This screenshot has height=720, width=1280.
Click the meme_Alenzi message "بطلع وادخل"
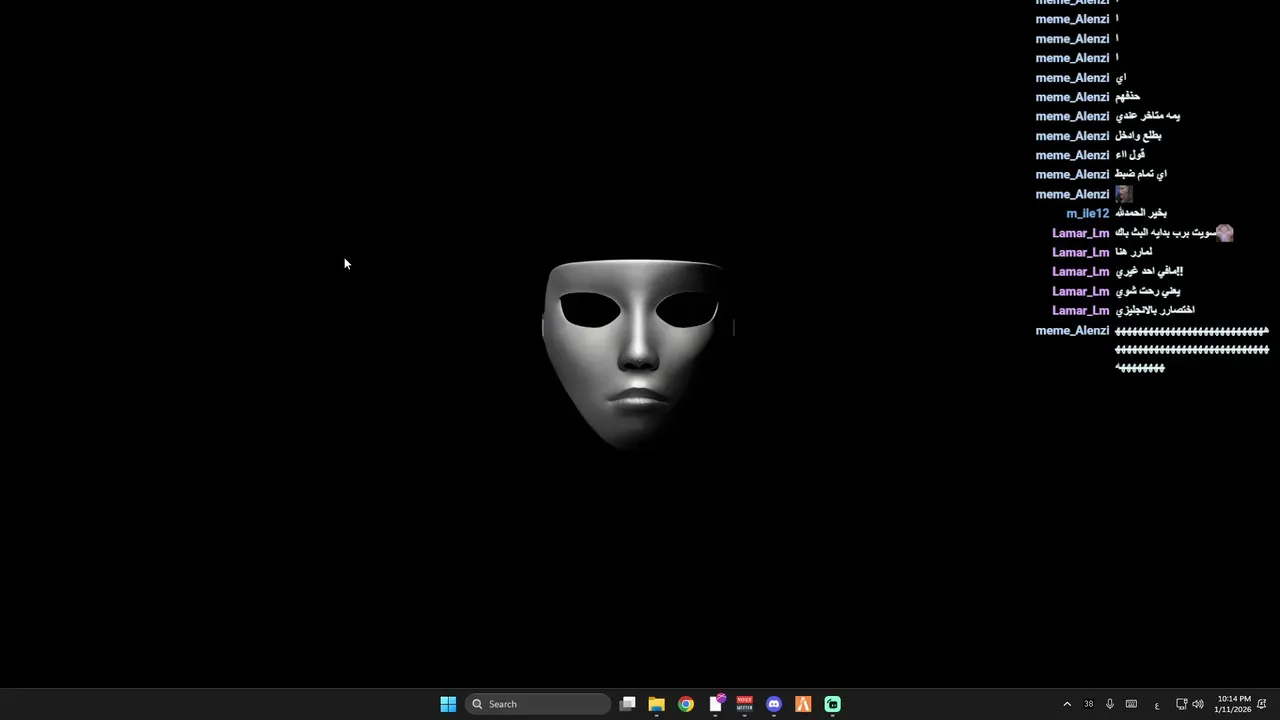(x=1138, y=136)
